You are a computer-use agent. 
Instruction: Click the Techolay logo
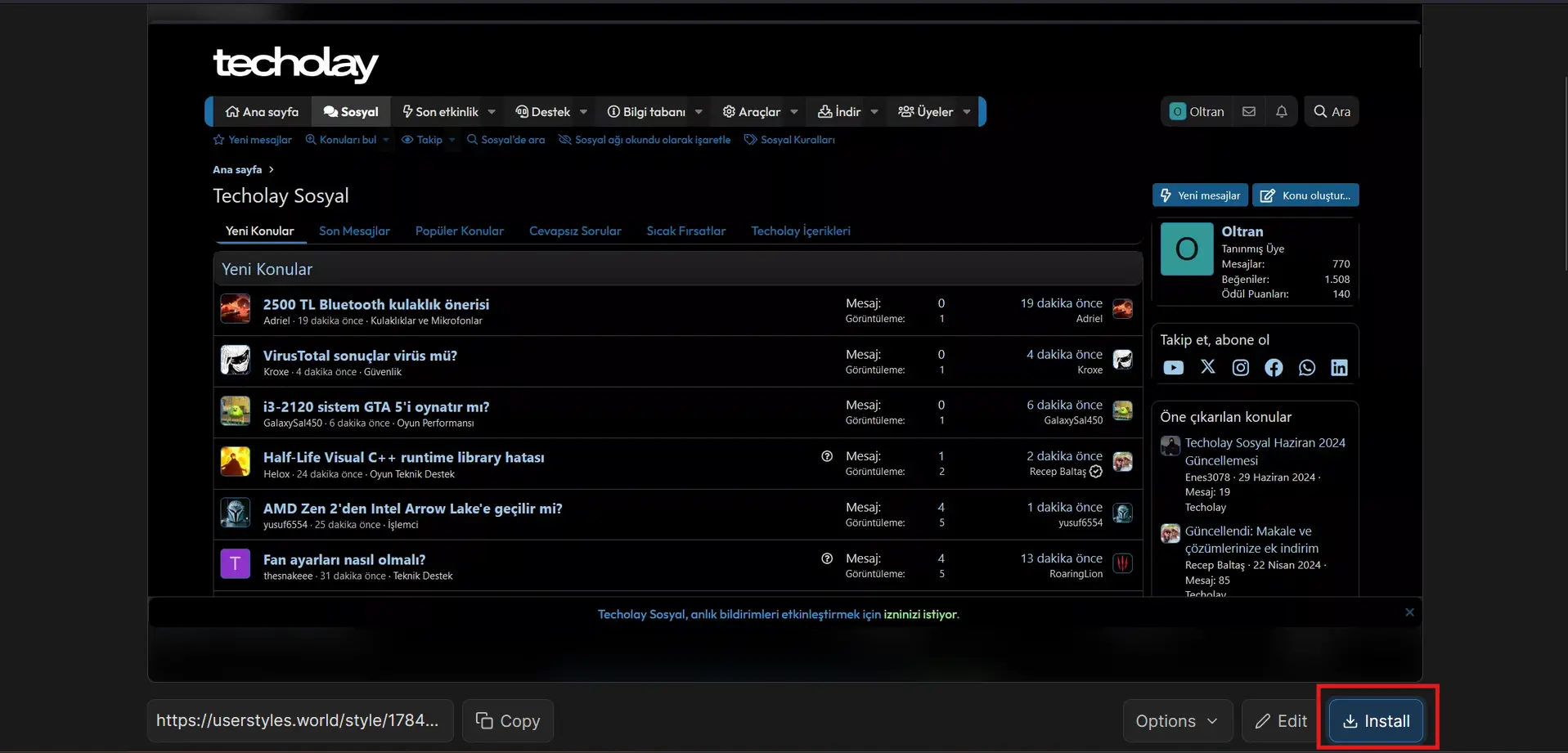point(295,64)
